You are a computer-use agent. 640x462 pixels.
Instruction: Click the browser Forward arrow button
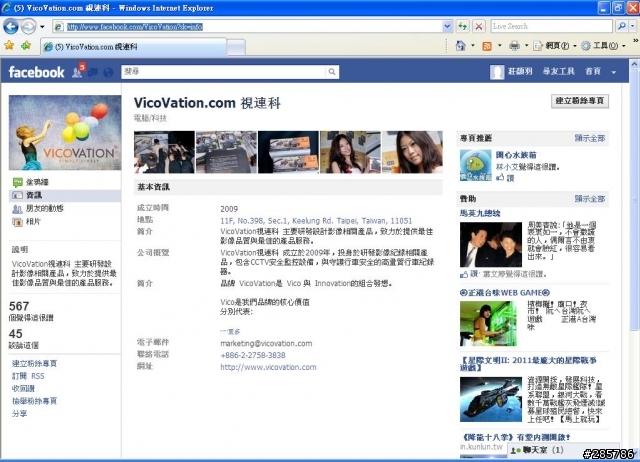tap(28, 27)
